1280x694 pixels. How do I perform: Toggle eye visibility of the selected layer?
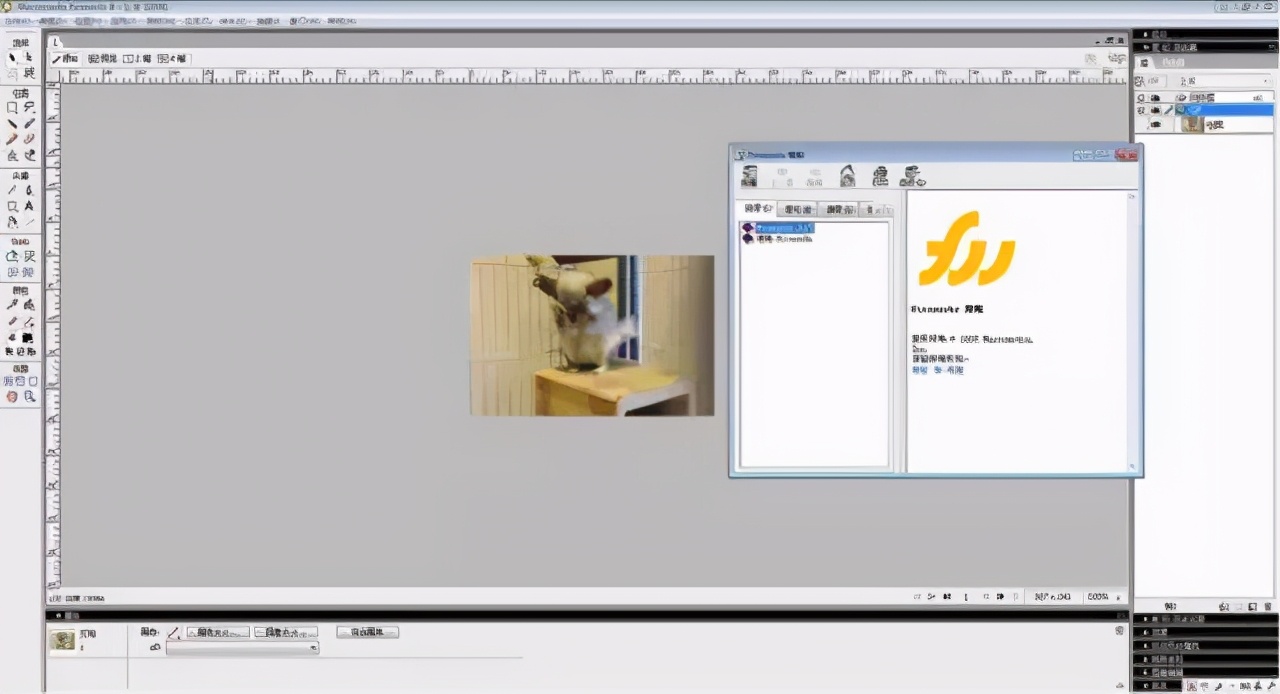pyautogui.click(x=1155, y=110)
